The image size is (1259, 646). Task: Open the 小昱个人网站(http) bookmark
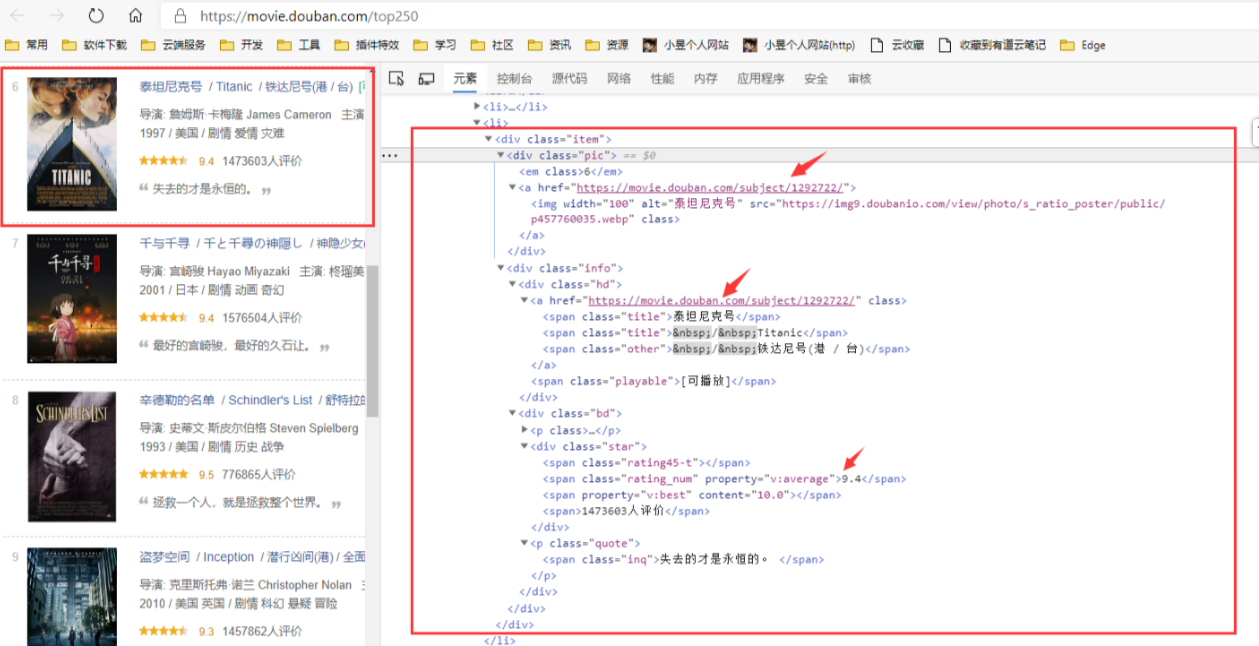click(800, 45)
